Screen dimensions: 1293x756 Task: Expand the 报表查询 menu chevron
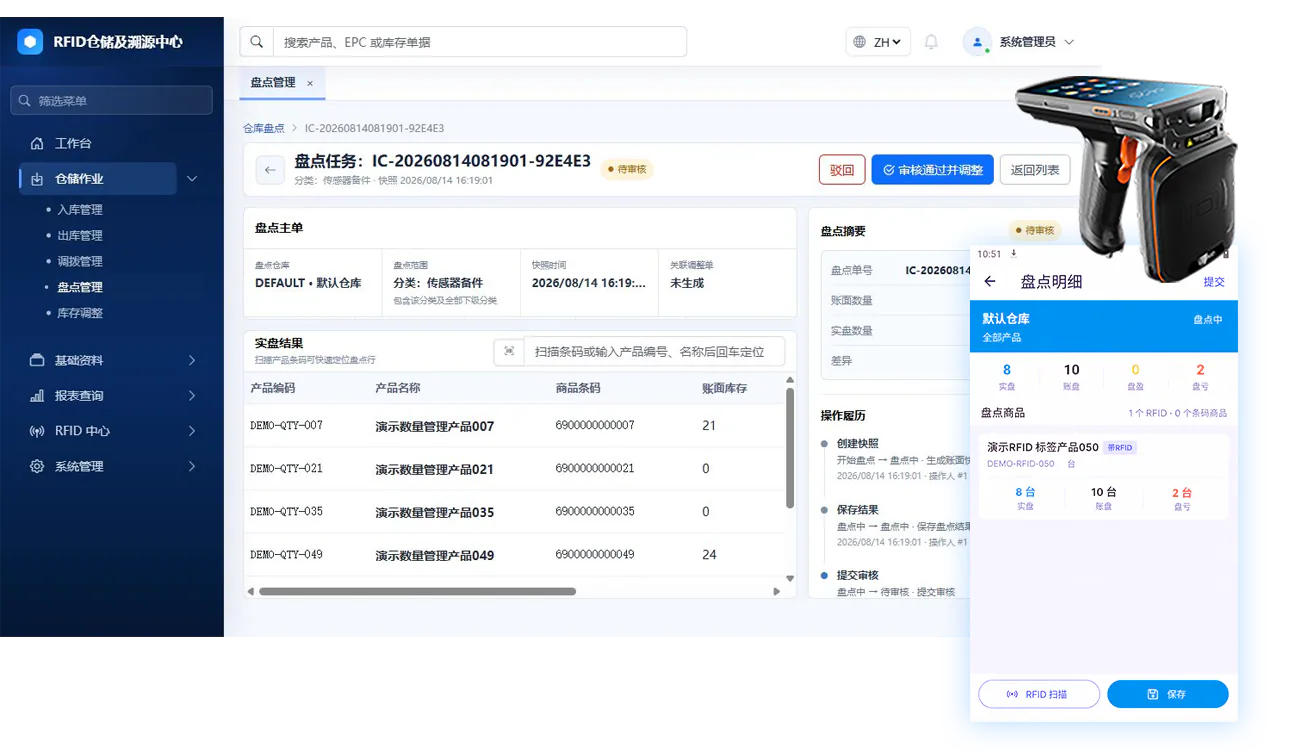[x=192, y=396]
